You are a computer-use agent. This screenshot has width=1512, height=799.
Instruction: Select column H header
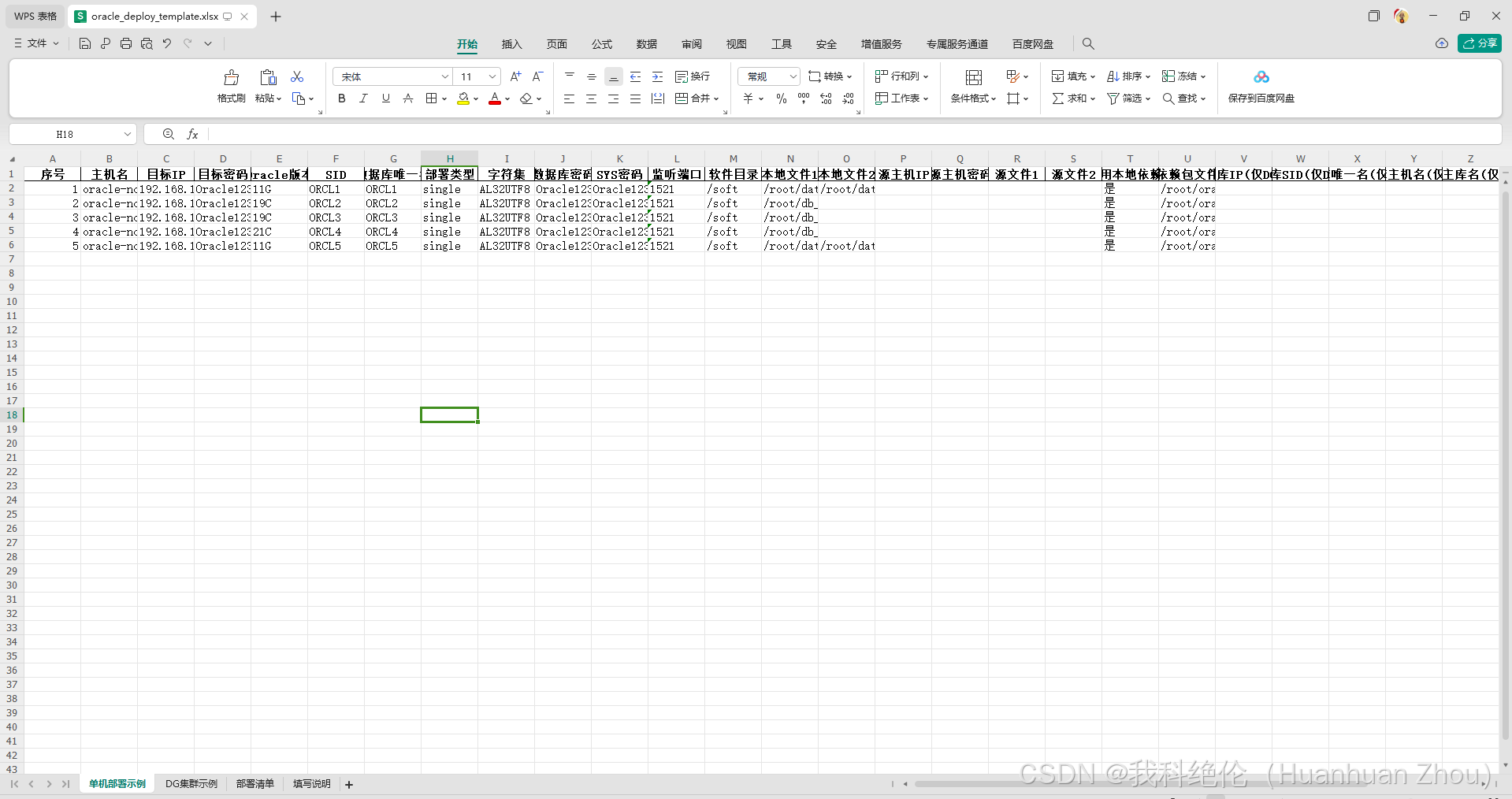[x=450, y=158]
